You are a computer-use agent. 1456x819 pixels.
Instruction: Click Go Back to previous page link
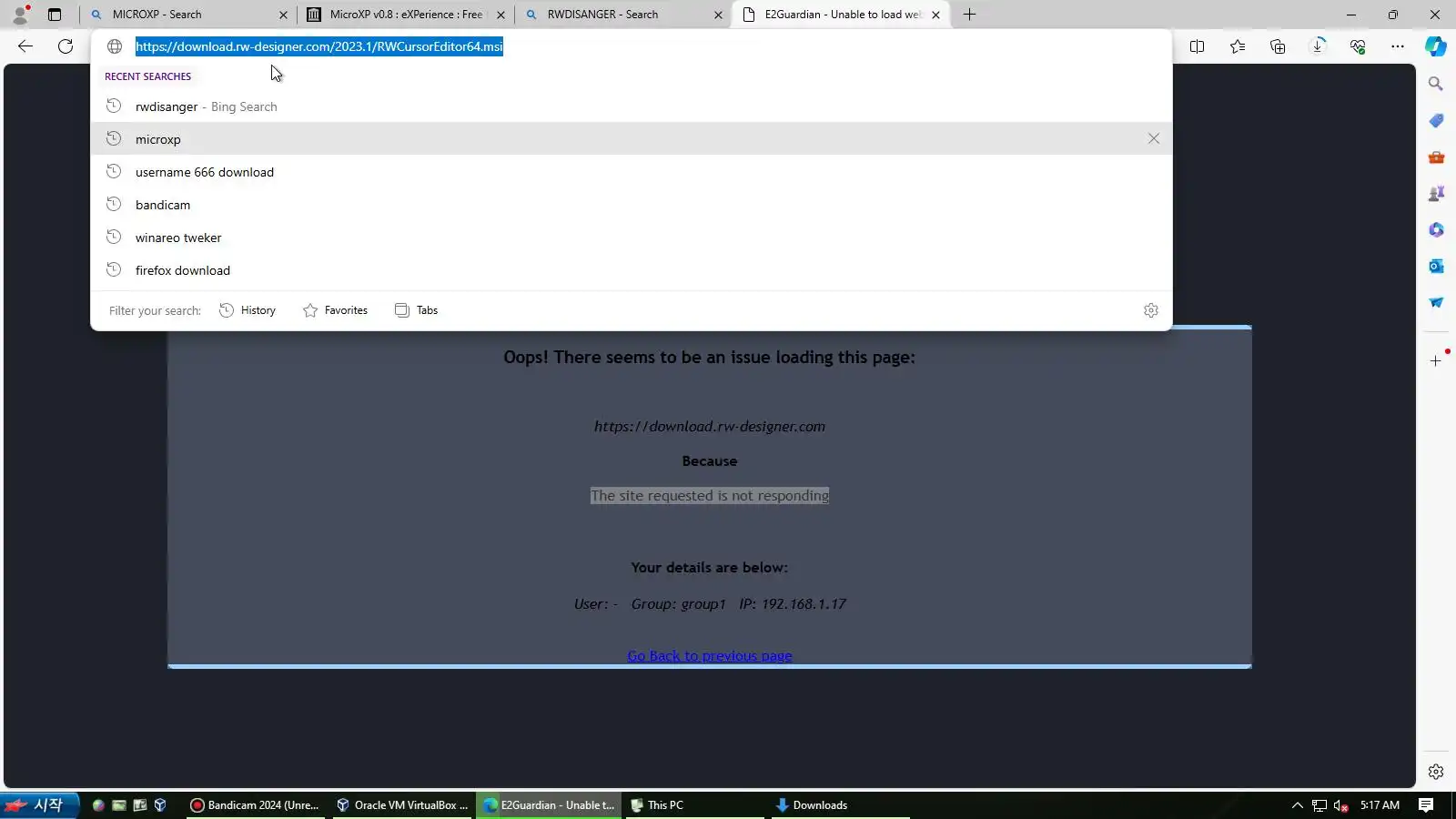pos(710,656)
